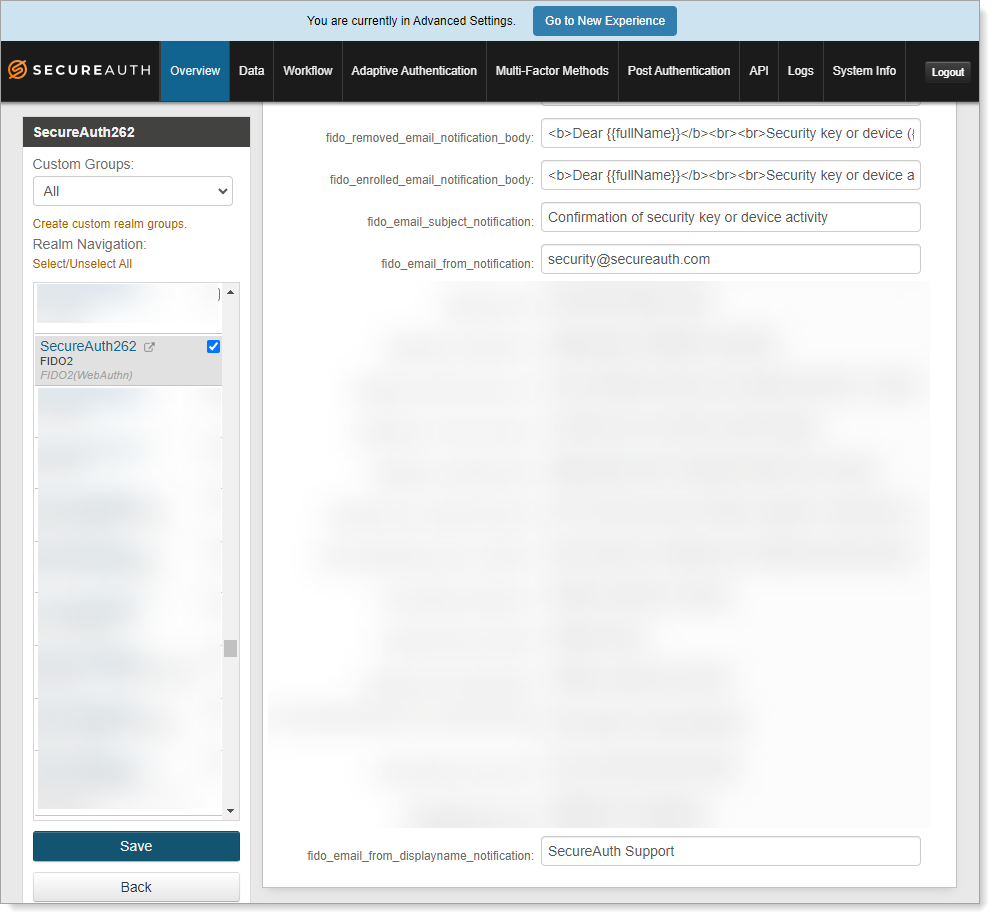995x919 pixels.
Task: Open the Multi-Factor Methods tab
Action: pyautogui.click(x=552, y=70)
